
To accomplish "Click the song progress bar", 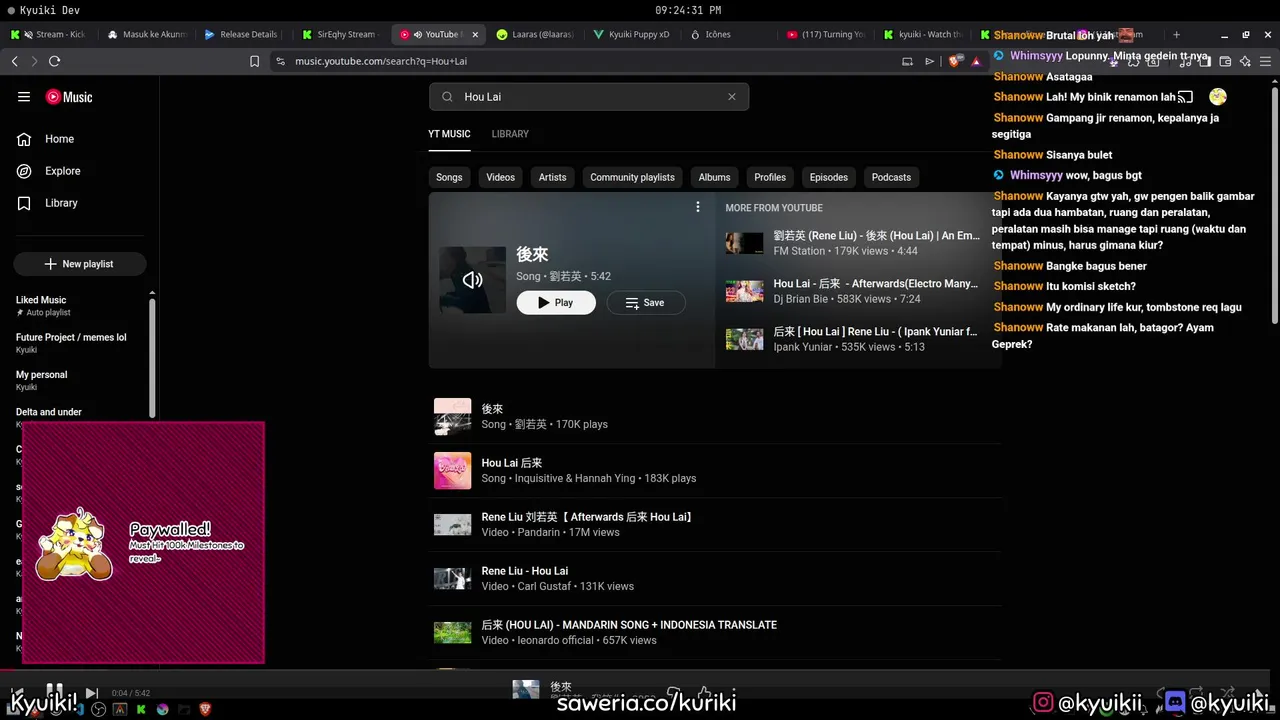I will coord(640,671).
